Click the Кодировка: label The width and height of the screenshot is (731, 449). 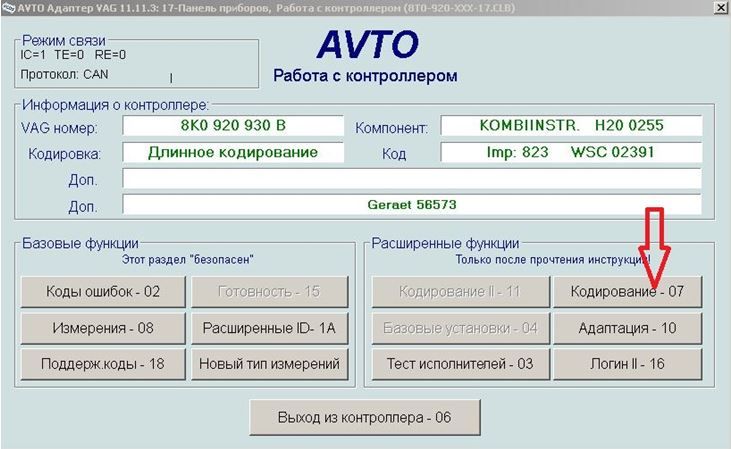(64, 154)
